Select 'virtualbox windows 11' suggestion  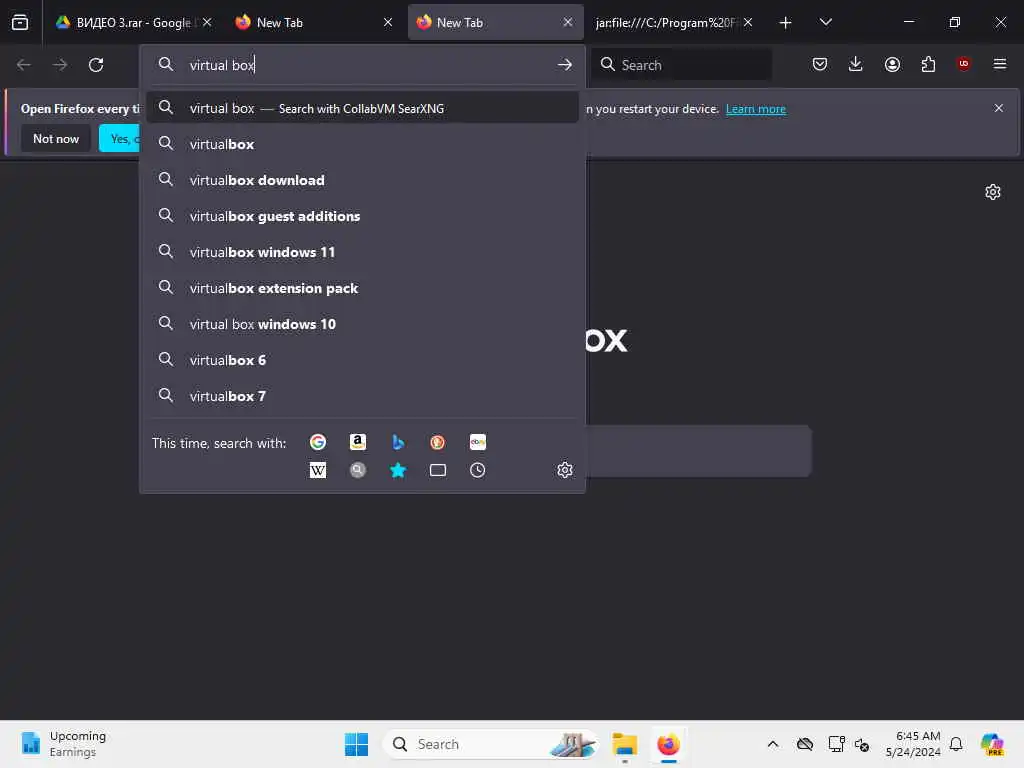click(x=362, y=252)
